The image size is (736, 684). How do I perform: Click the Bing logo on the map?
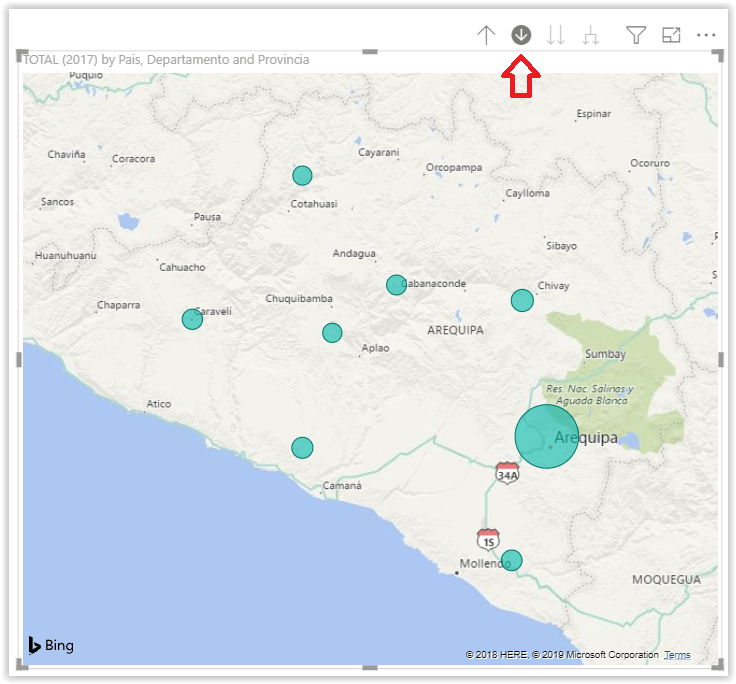(50, 645)
